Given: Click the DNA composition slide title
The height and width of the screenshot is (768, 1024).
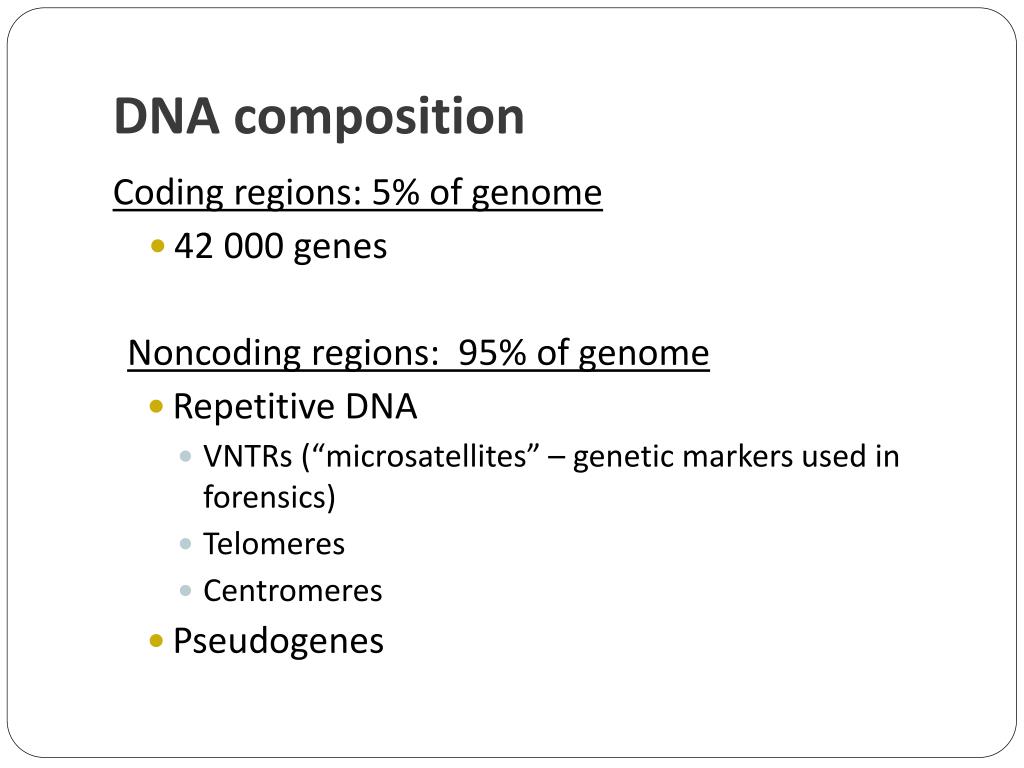Looking at the screenshot, I should (319, 118).
